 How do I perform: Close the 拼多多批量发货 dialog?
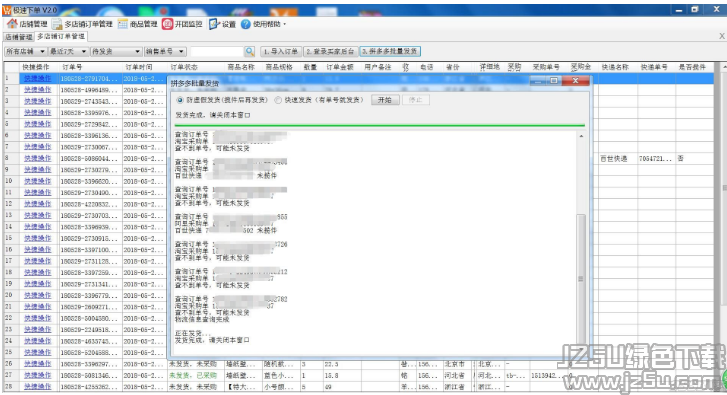(575, 81)
